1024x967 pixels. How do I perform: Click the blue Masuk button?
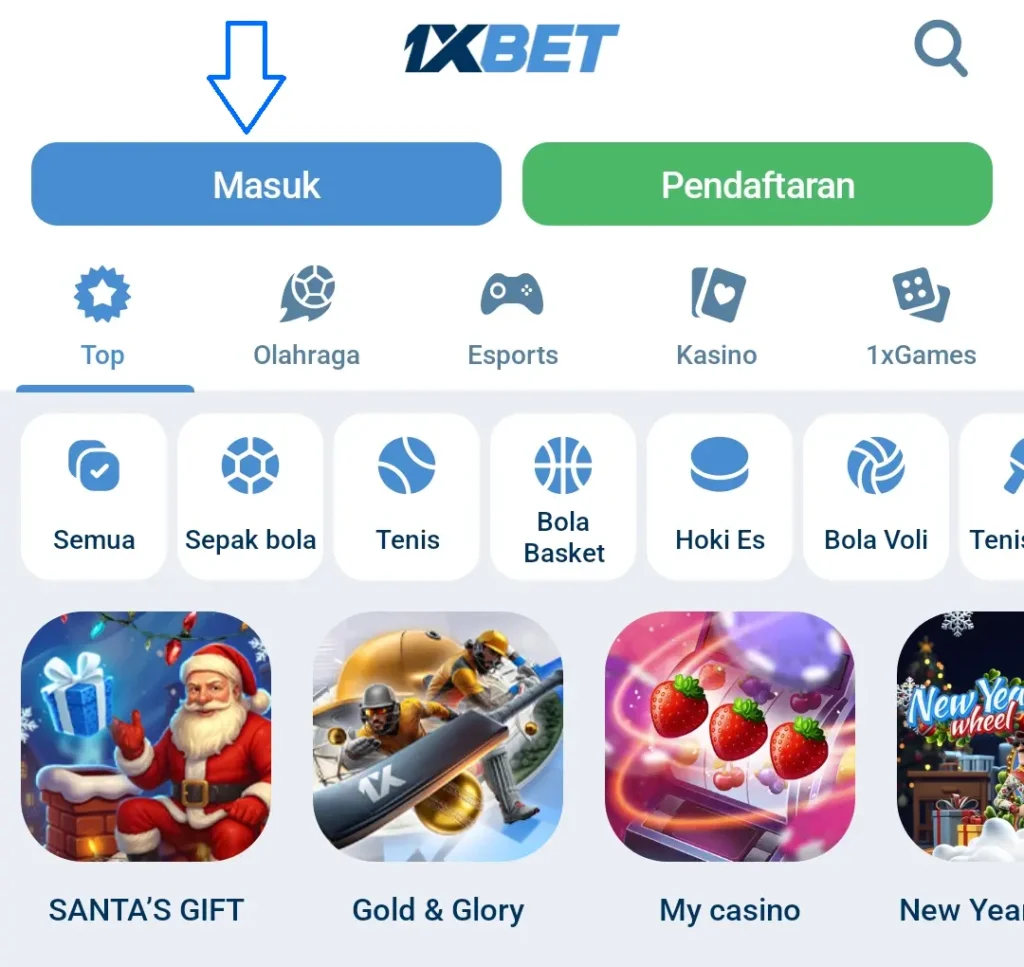click(266, 184)
